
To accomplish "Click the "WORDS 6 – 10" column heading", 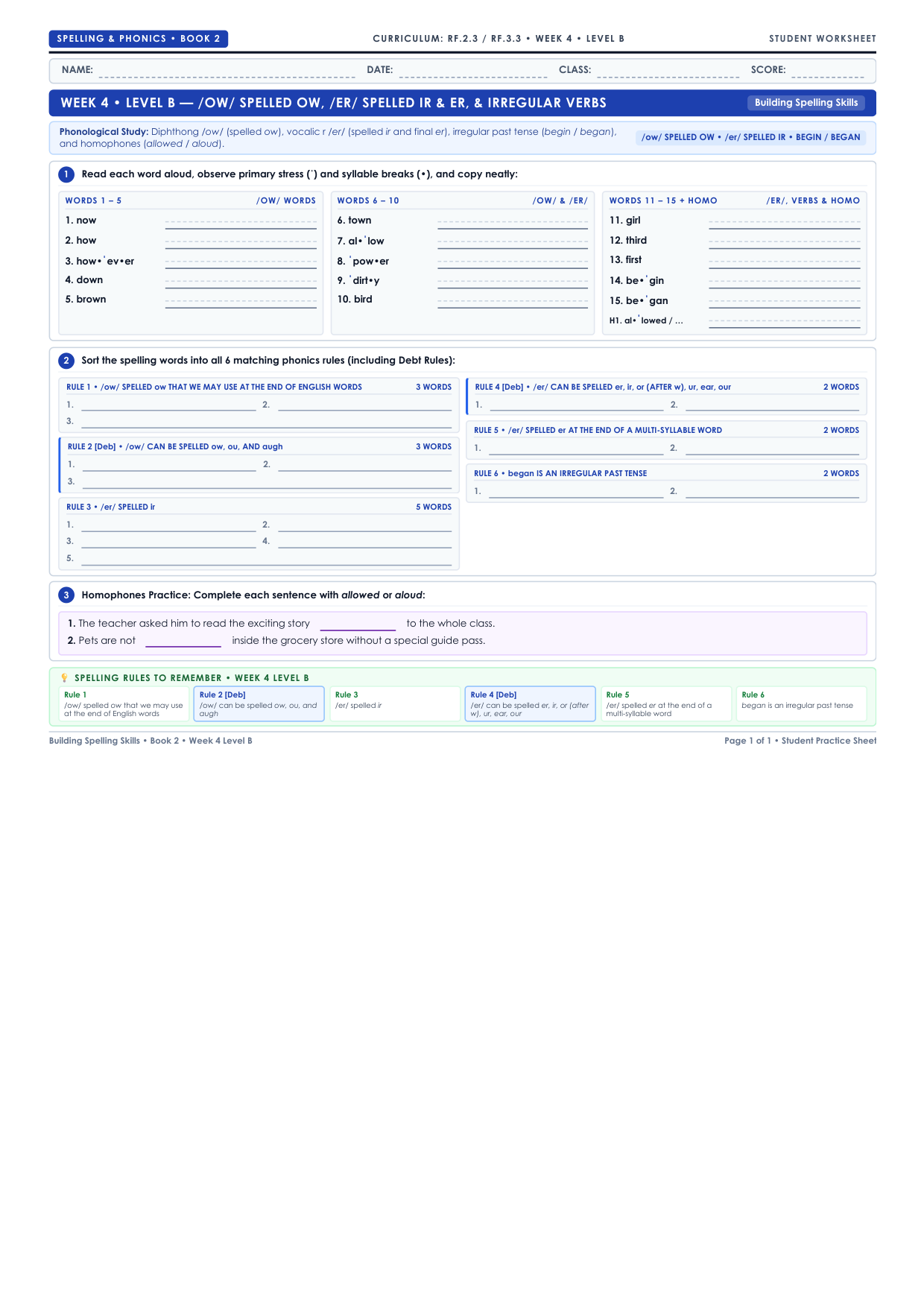I will [368, 200].
